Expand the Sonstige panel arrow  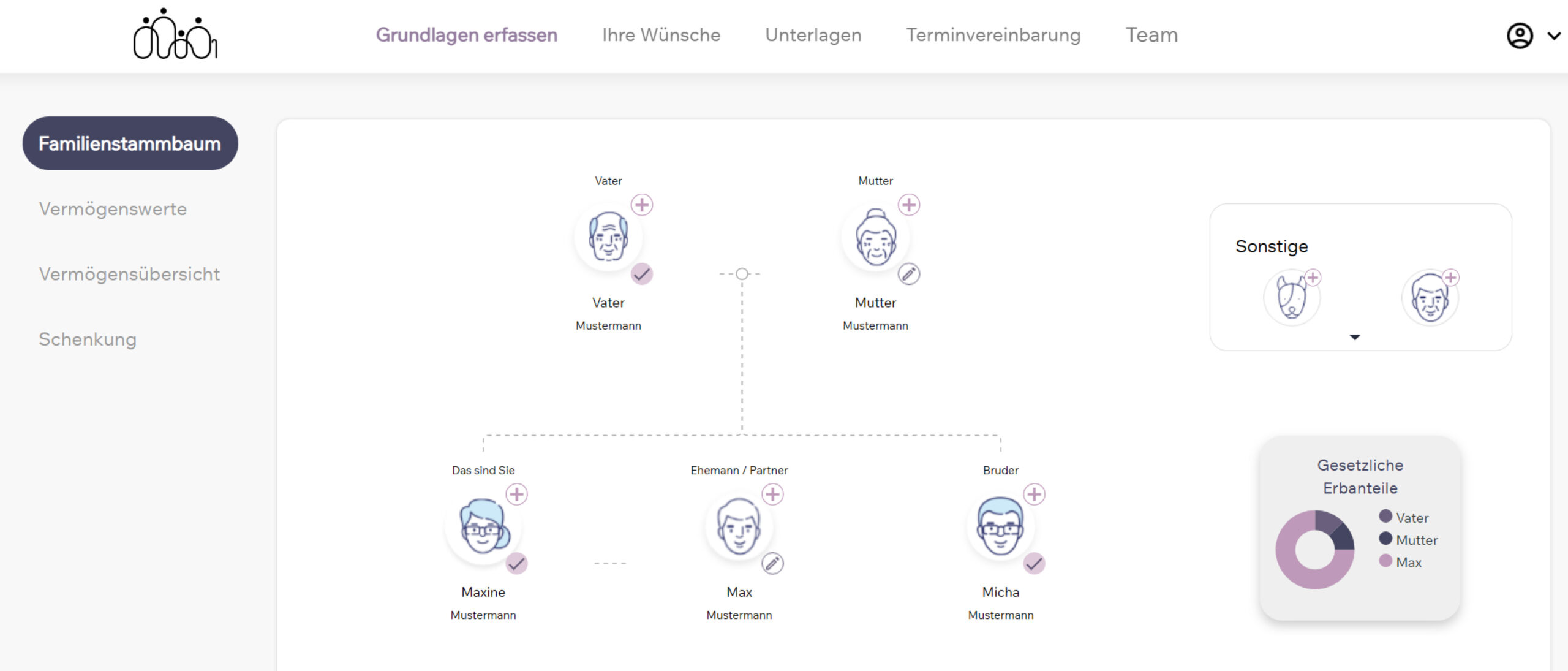click(1355, 337)
